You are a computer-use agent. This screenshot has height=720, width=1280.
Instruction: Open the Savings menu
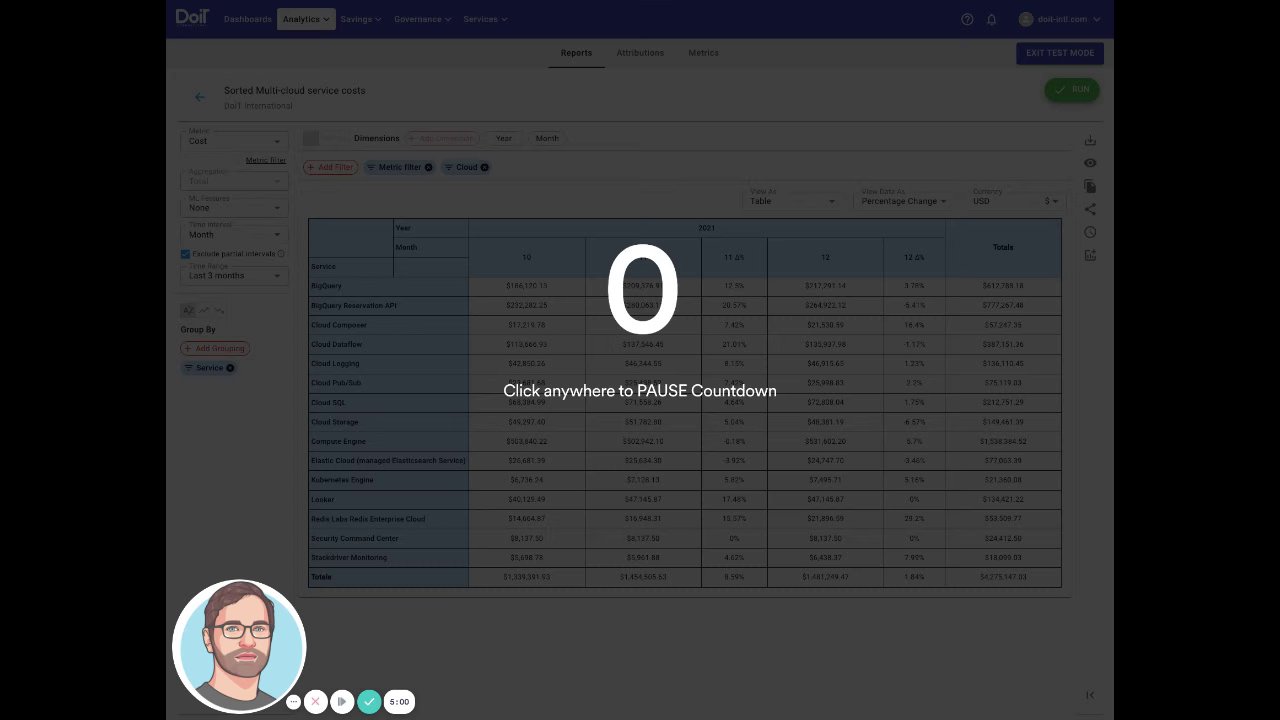click(x=361, y=19)
